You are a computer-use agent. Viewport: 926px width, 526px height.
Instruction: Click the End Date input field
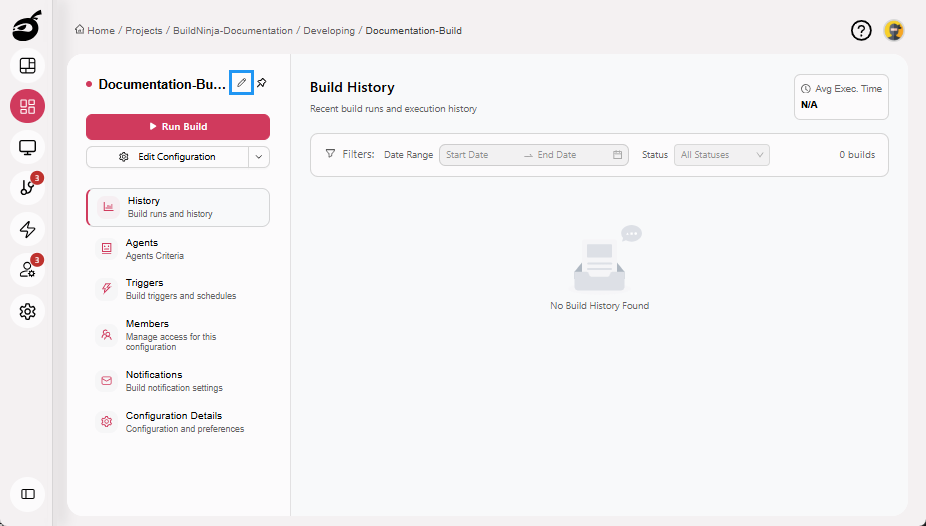click(570, 155)
